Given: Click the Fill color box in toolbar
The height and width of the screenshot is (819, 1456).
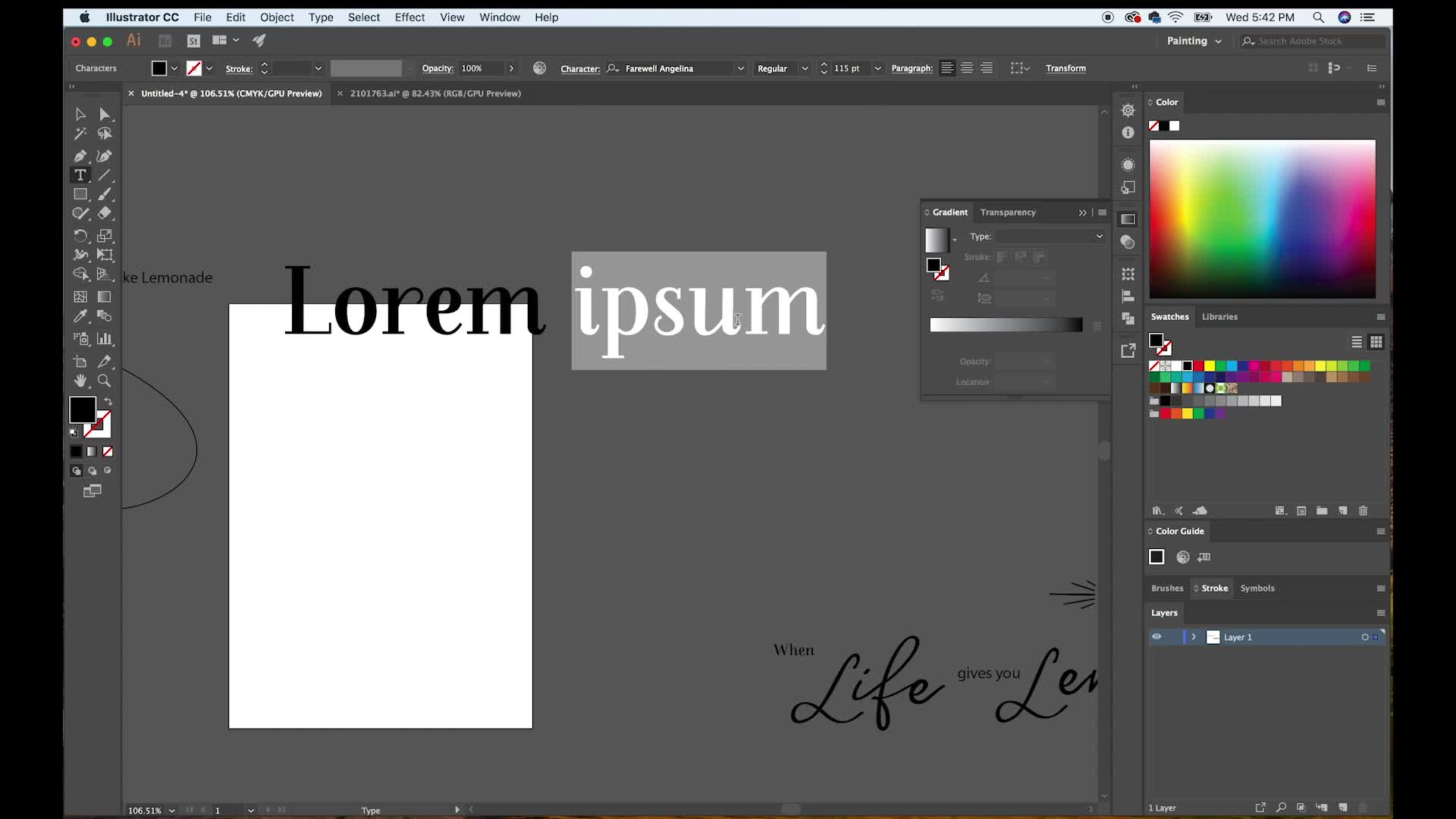Looking at the screenshot, I should [x=83, y=410].
